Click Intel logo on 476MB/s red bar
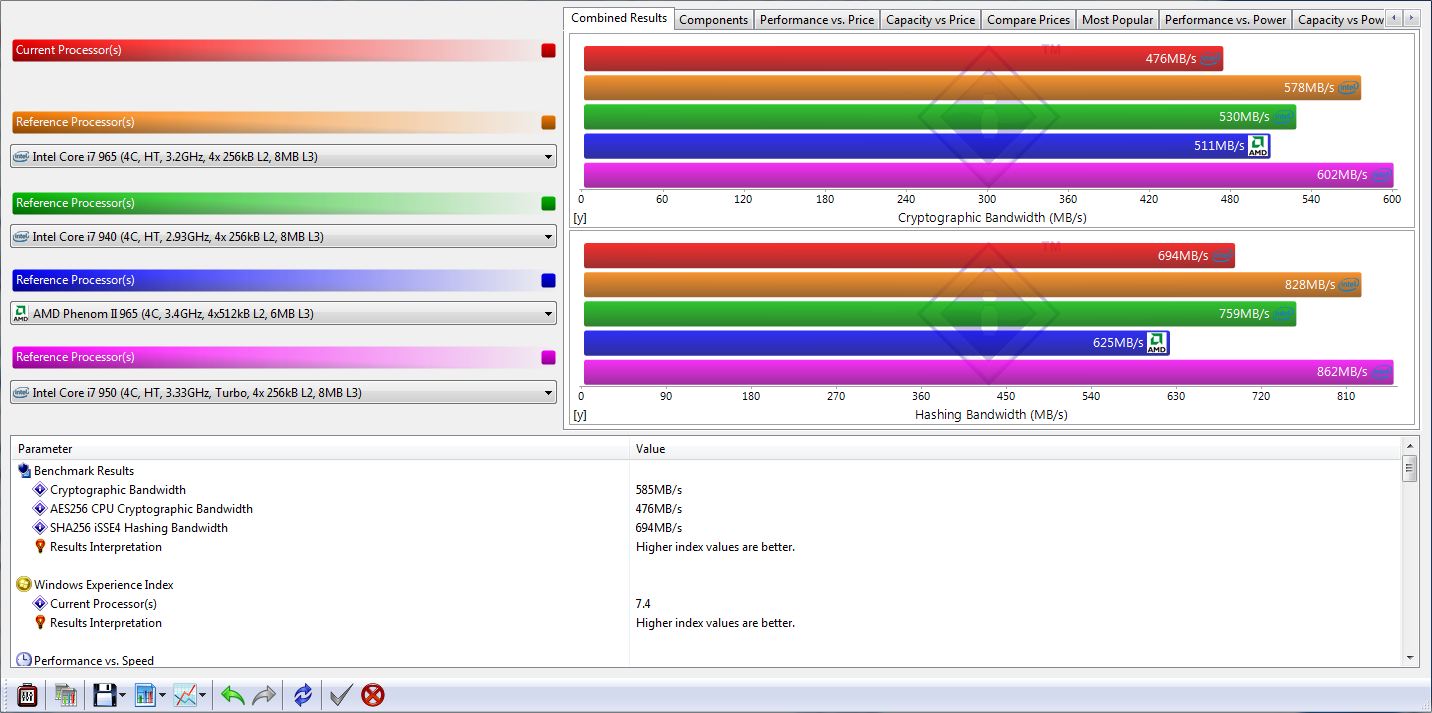This screenshot has width=1432, height=713. 1210,59
